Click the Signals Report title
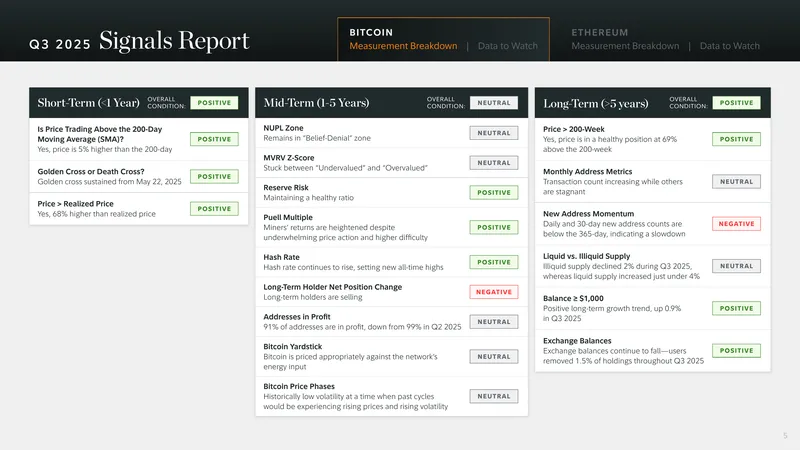 point(174,41)
